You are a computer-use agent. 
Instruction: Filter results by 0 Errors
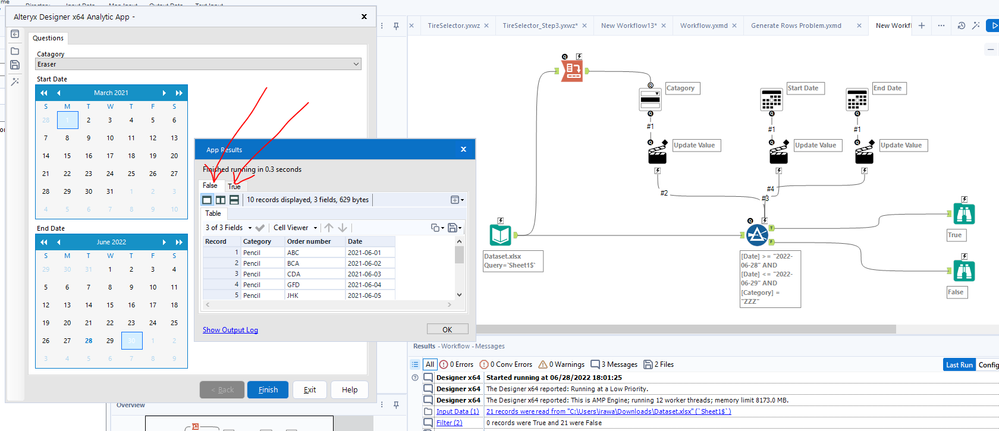click(457, 365)
